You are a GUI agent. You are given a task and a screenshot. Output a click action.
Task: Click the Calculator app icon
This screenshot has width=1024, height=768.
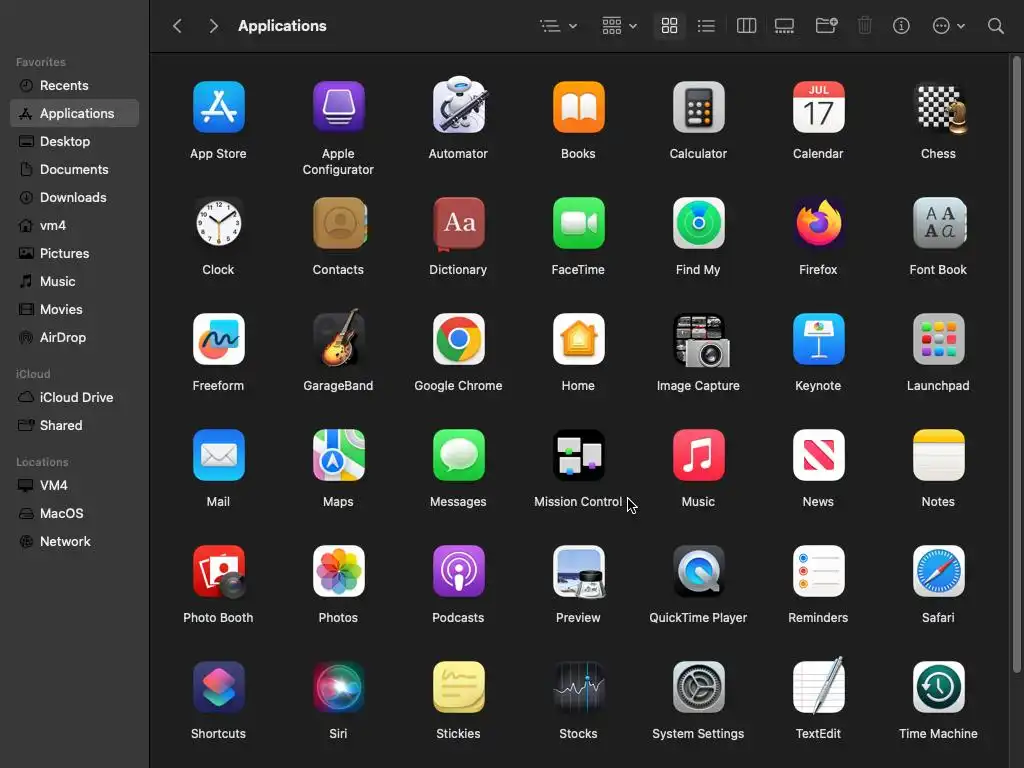click(698, 107)
